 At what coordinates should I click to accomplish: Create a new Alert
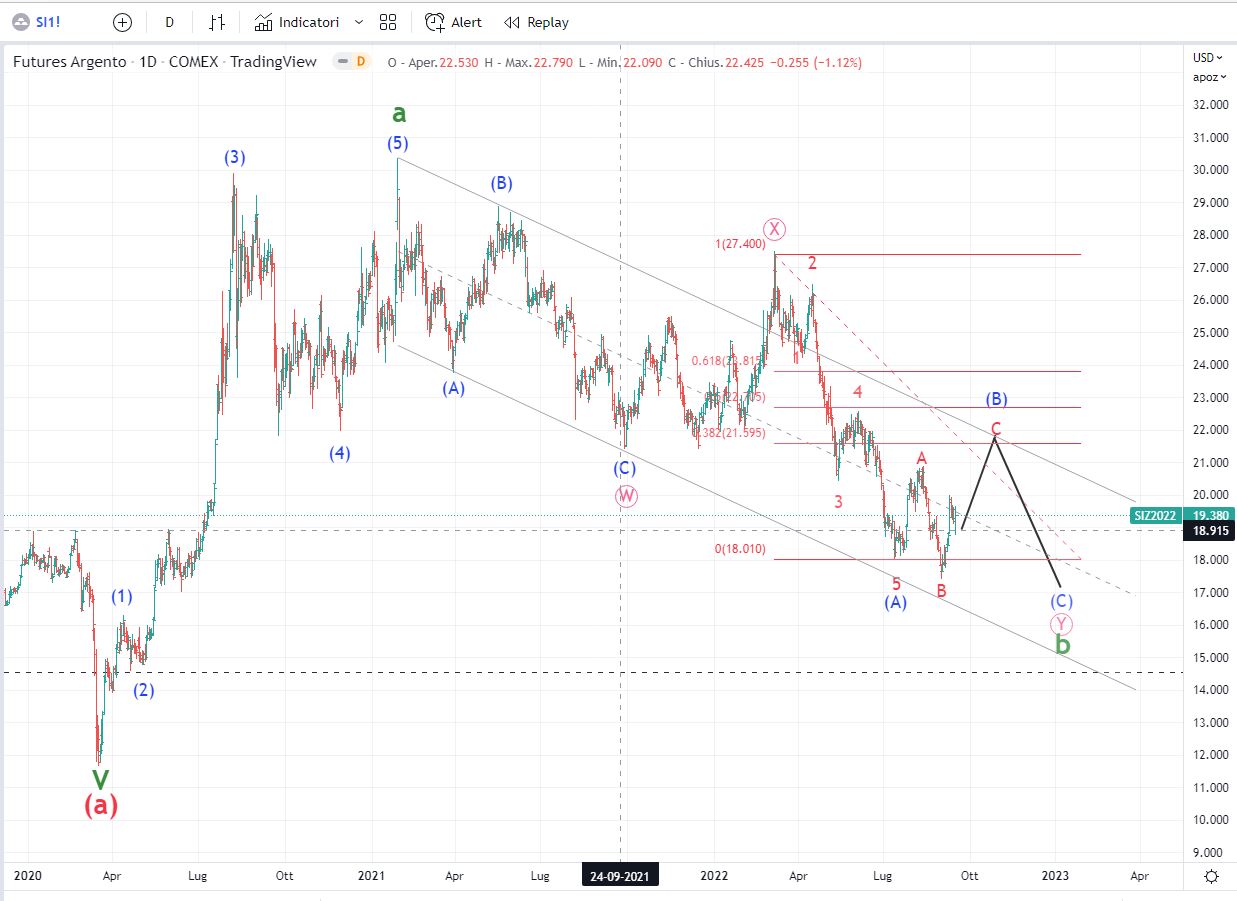pos(454,22)
